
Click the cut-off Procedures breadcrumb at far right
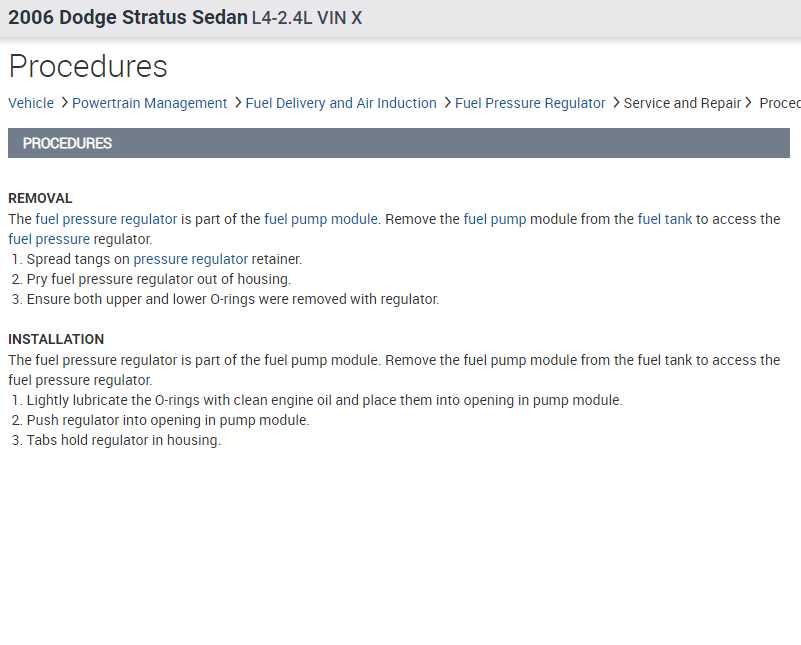click(780, 103)
